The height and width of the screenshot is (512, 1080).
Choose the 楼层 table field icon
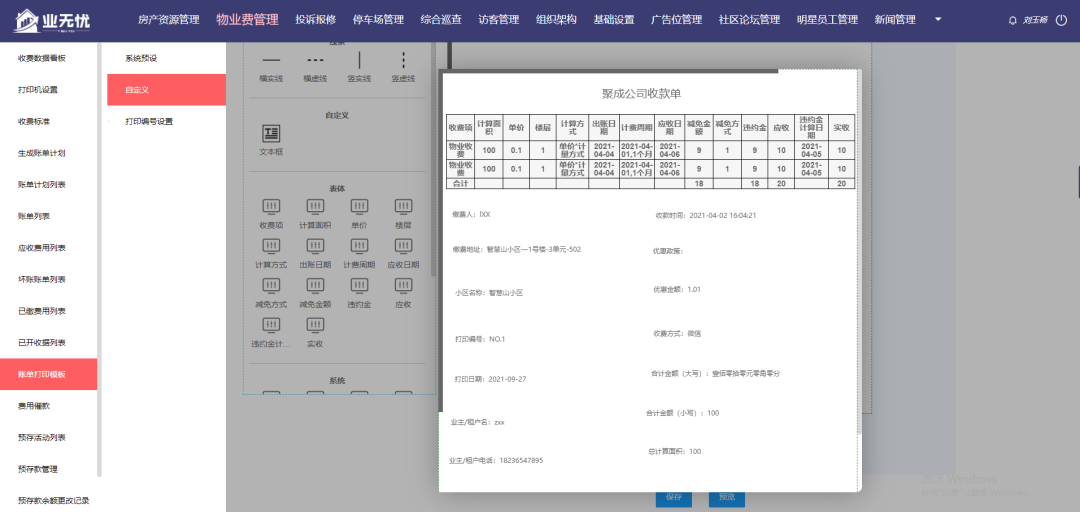click(403, 206)
